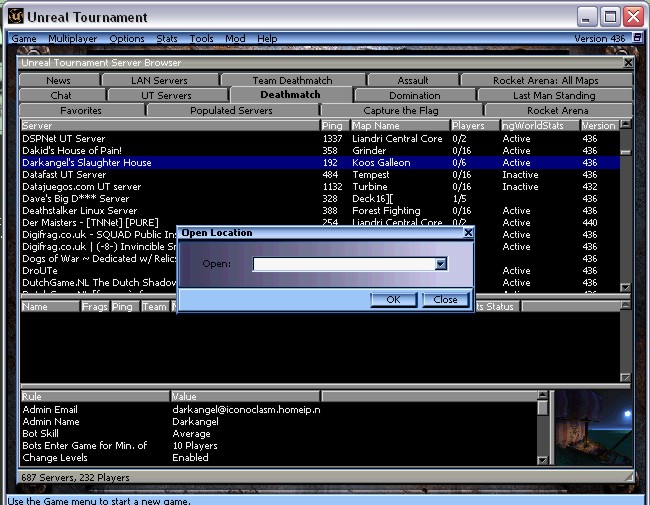Switch to the Domination tab
Viewport: 650px width, 505px height.
pyautogui.click(x=415, y=95)
